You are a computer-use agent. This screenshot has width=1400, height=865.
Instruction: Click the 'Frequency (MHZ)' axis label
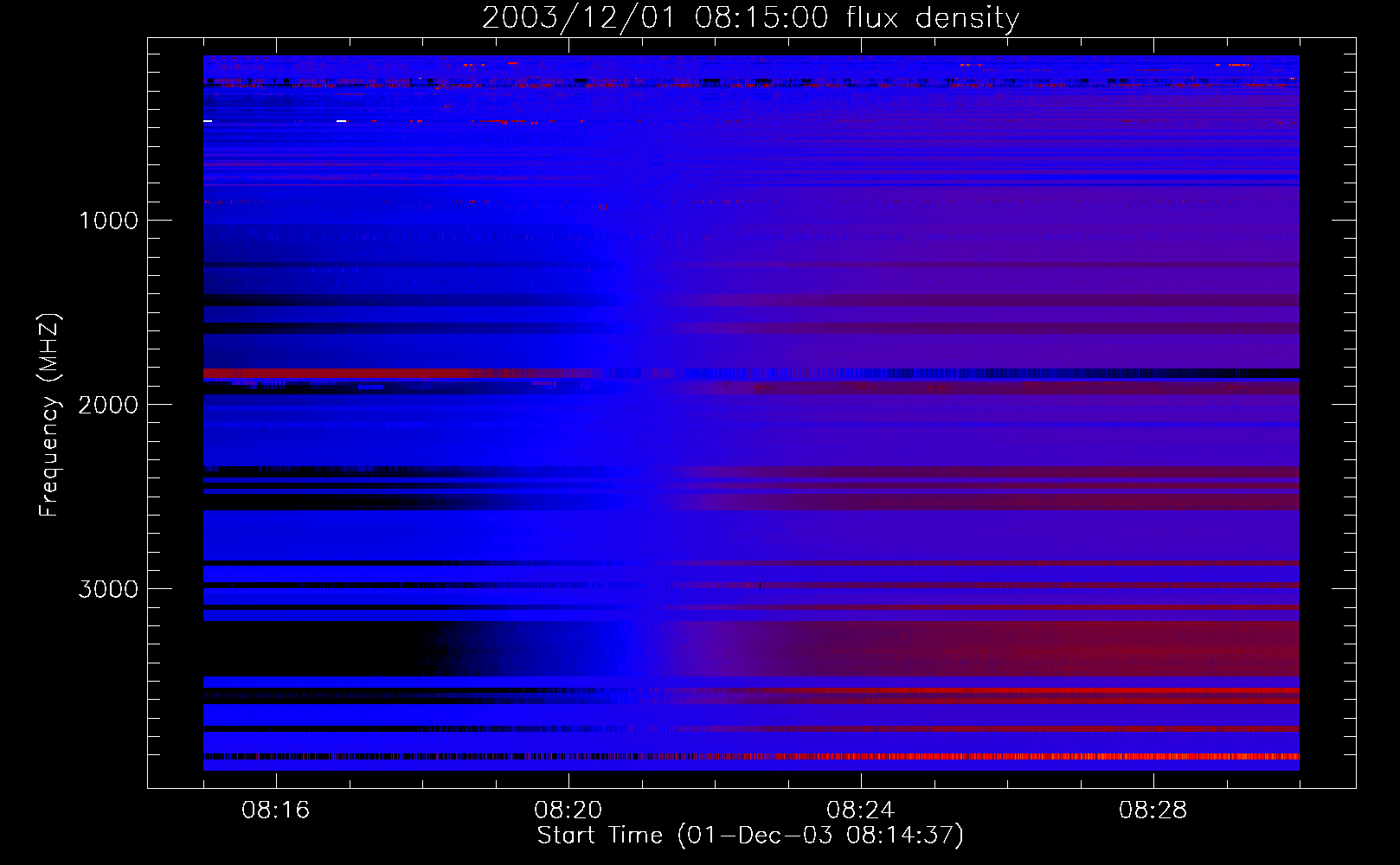(x=49, y=415)
